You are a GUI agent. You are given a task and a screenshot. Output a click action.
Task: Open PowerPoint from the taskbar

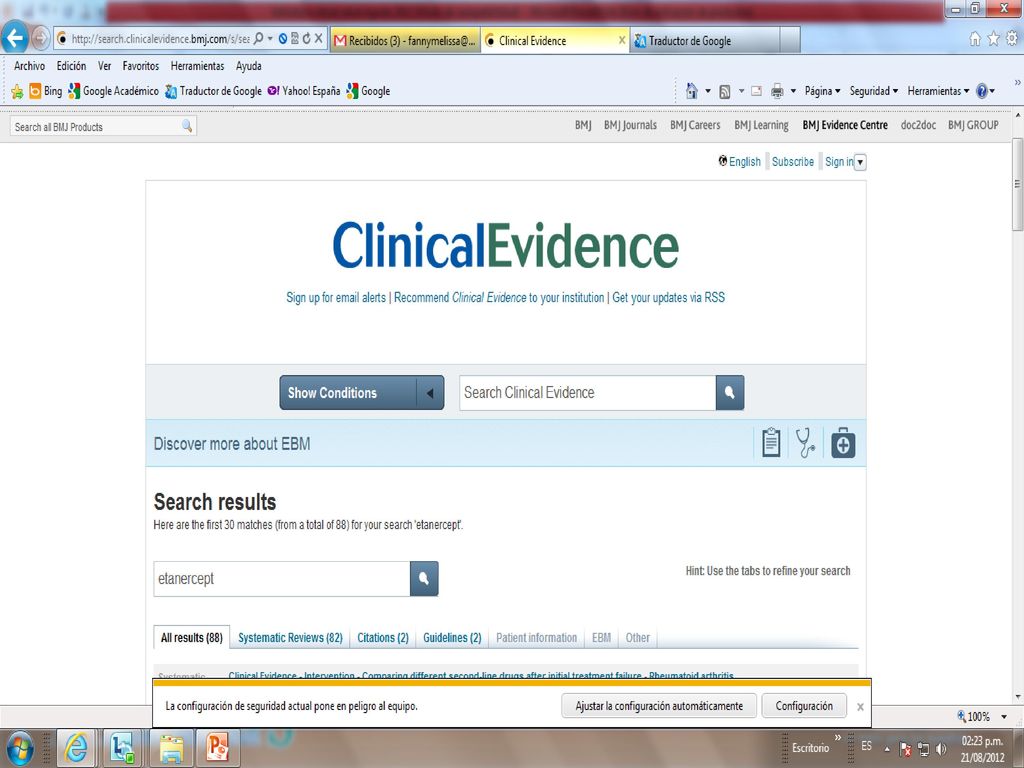coord(217,748)
